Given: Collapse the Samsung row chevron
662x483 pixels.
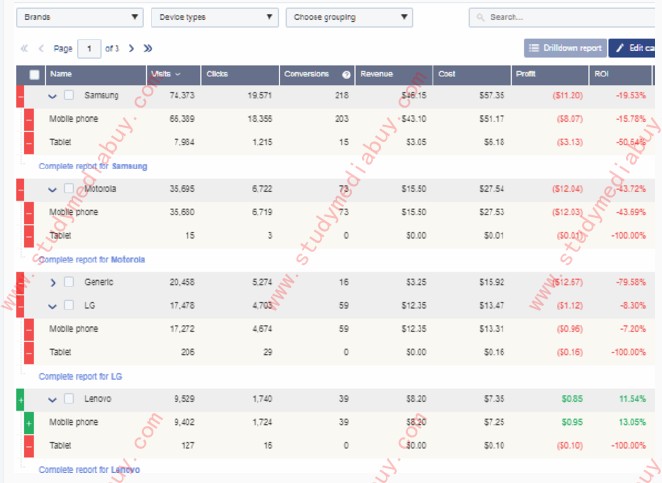Looking at the screenshot, I should 52,96.
